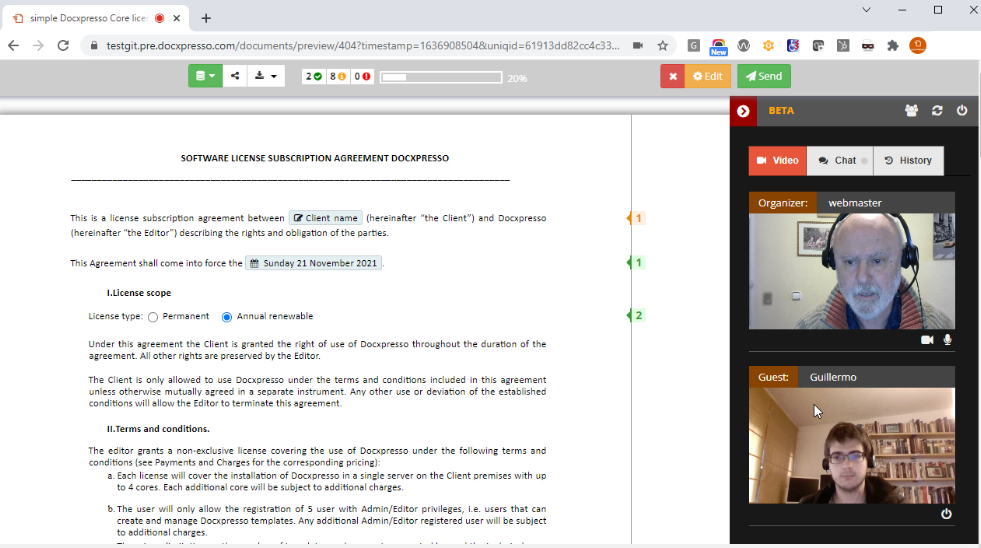Select the Annual renewable radio button
Viewport: 981px width, 548px height.
tap(226, 317)
